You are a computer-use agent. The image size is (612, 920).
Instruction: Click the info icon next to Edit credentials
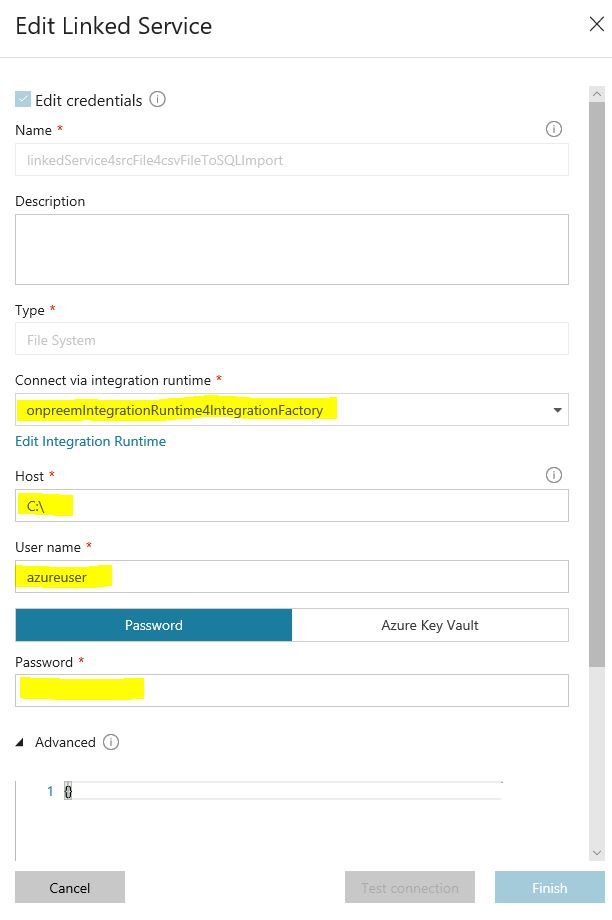click(x=157, y=99)
